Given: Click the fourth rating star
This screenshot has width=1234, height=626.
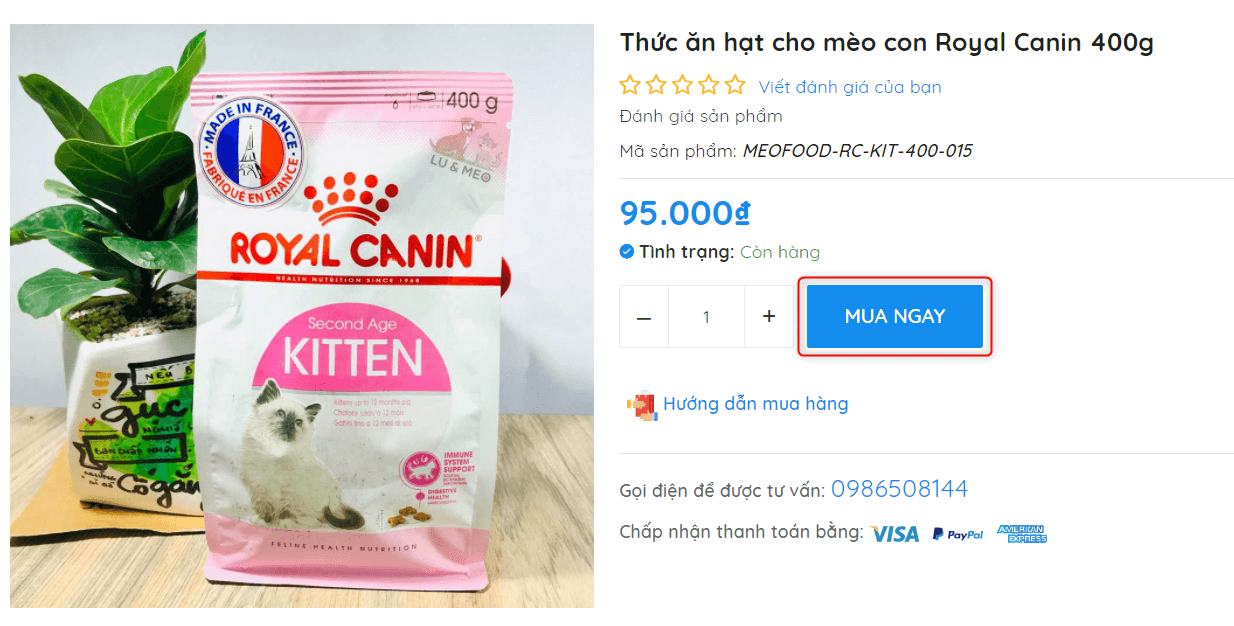Looking at the screenshot, I should tap(708, 85).
